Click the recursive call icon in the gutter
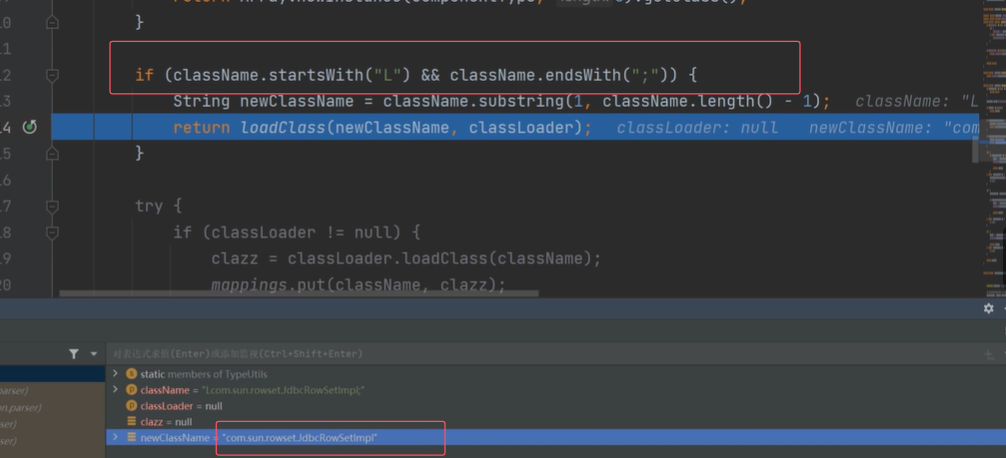The image size is (1006, 458). point(30,127)
